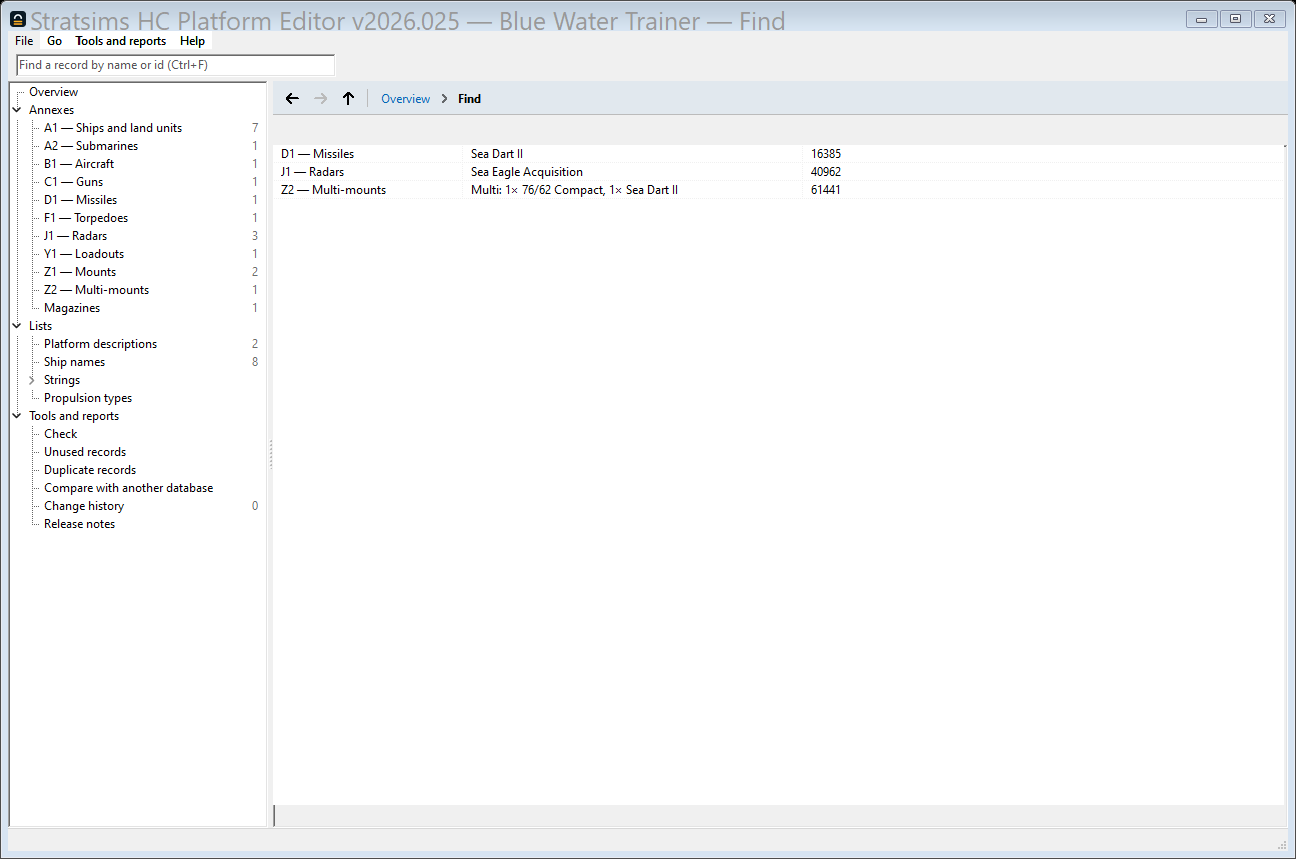Click the back navigation arrow
Viewport: 1296px width, 859px height.
click(292, 98)
